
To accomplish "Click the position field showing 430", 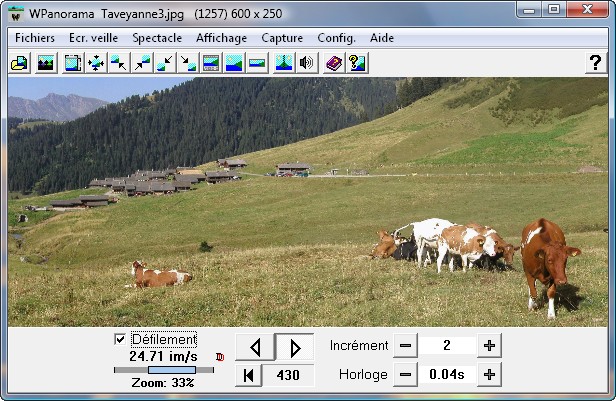I will click(288, 375).
